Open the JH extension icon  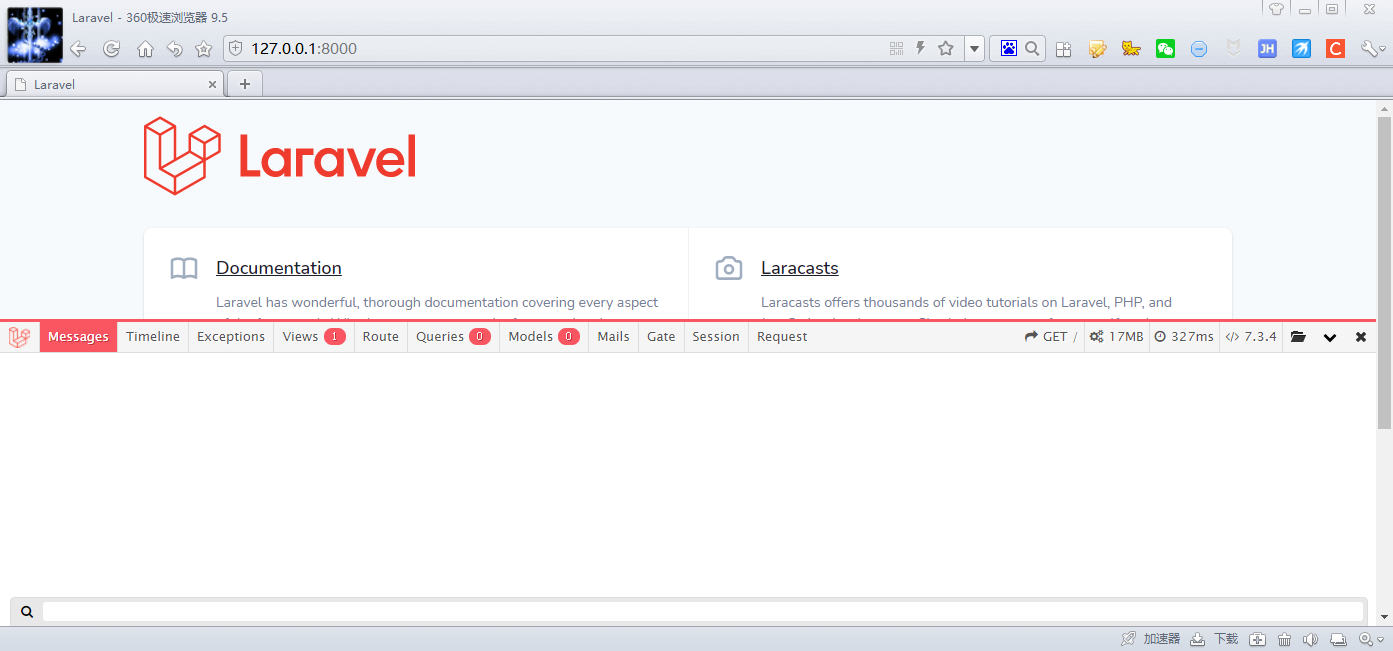(1267, 48)
